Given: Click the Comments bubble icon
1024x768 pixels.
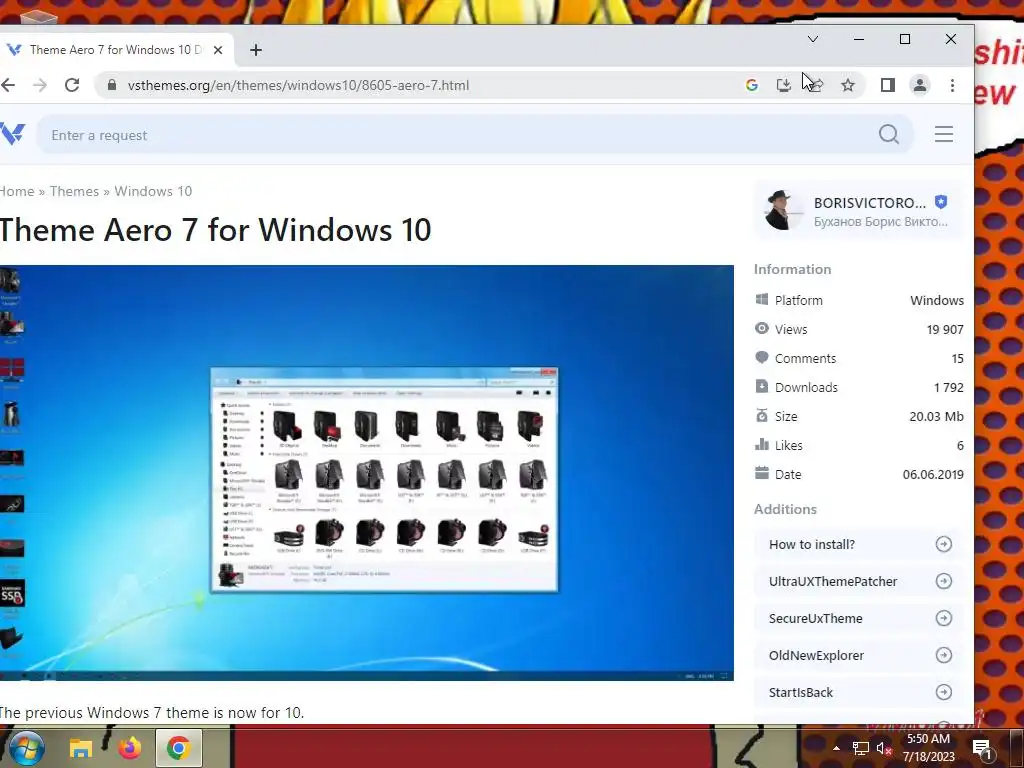Looking at the screenshot, I should pos(761,357).
